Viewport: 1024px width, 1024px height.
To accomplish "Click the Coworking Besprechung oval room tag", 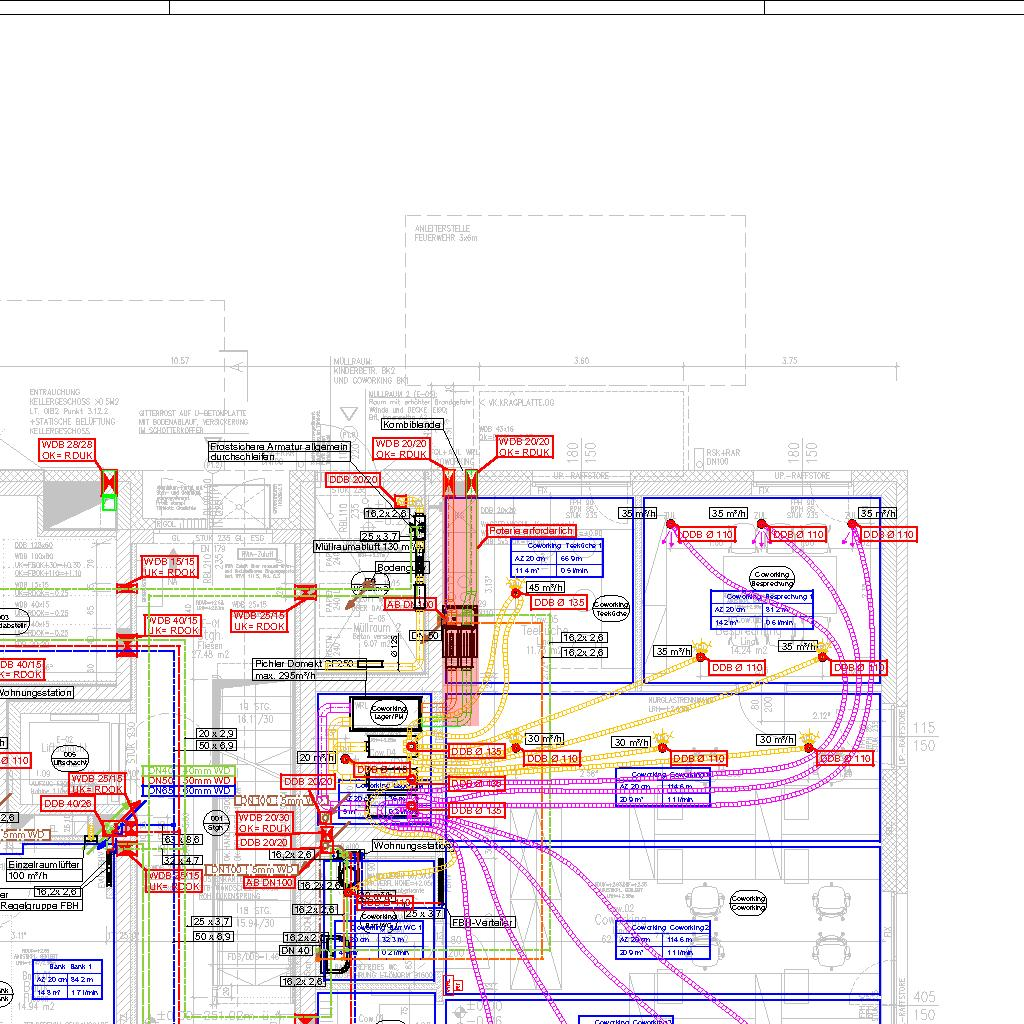I will coord(772,578).
